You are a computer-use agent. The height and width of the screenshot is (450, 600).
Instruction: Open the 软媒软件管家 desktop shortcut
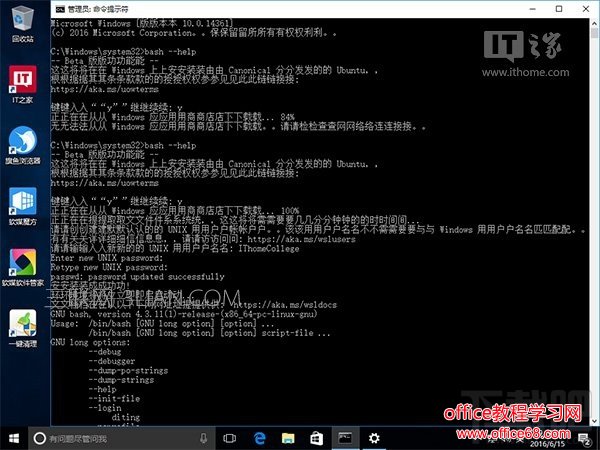tap(23, 268)
